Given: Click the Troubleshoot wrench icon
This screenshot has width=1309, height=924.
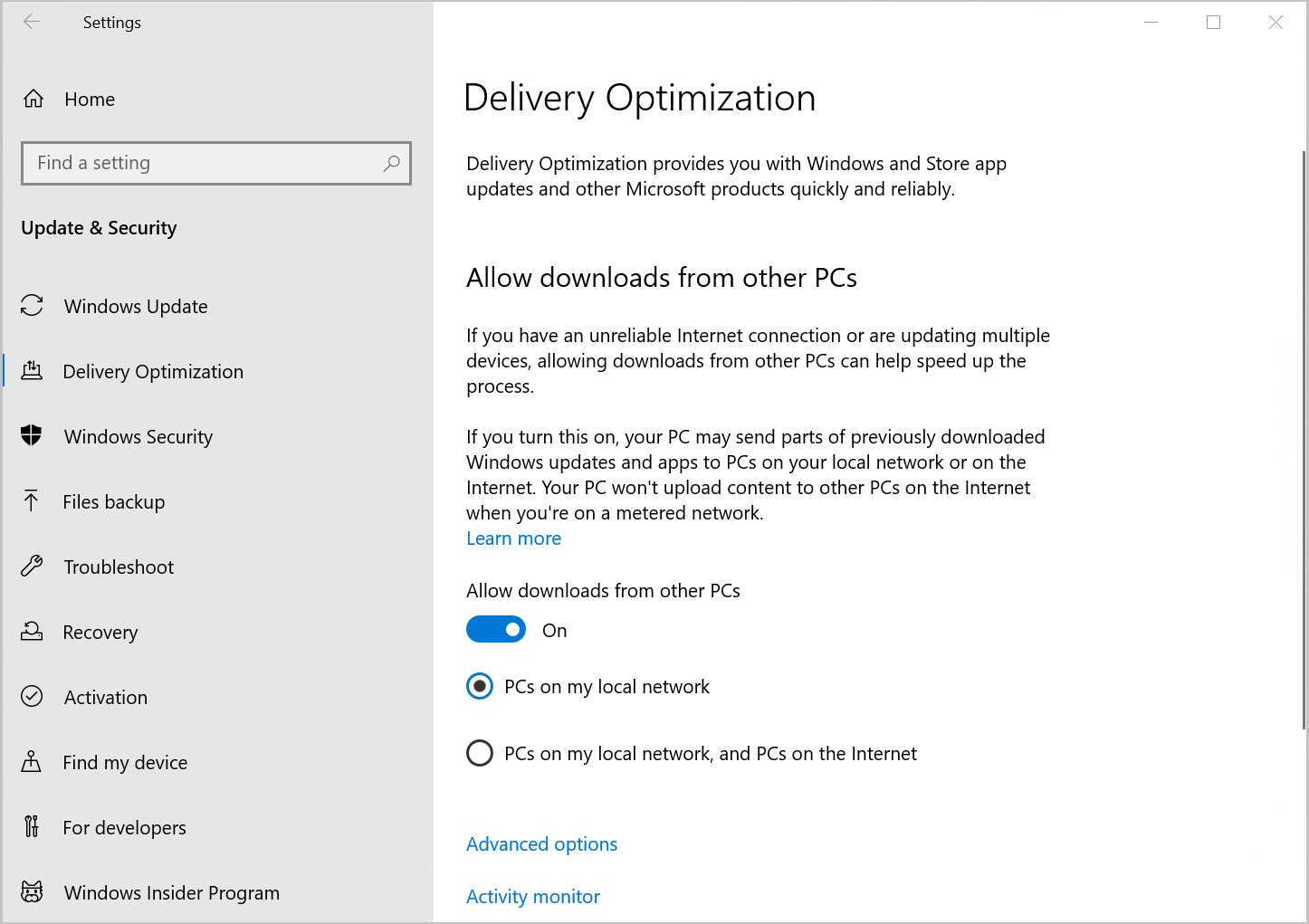Looking at the screenshot, I should pyautogui.click(x=32, y=567).
